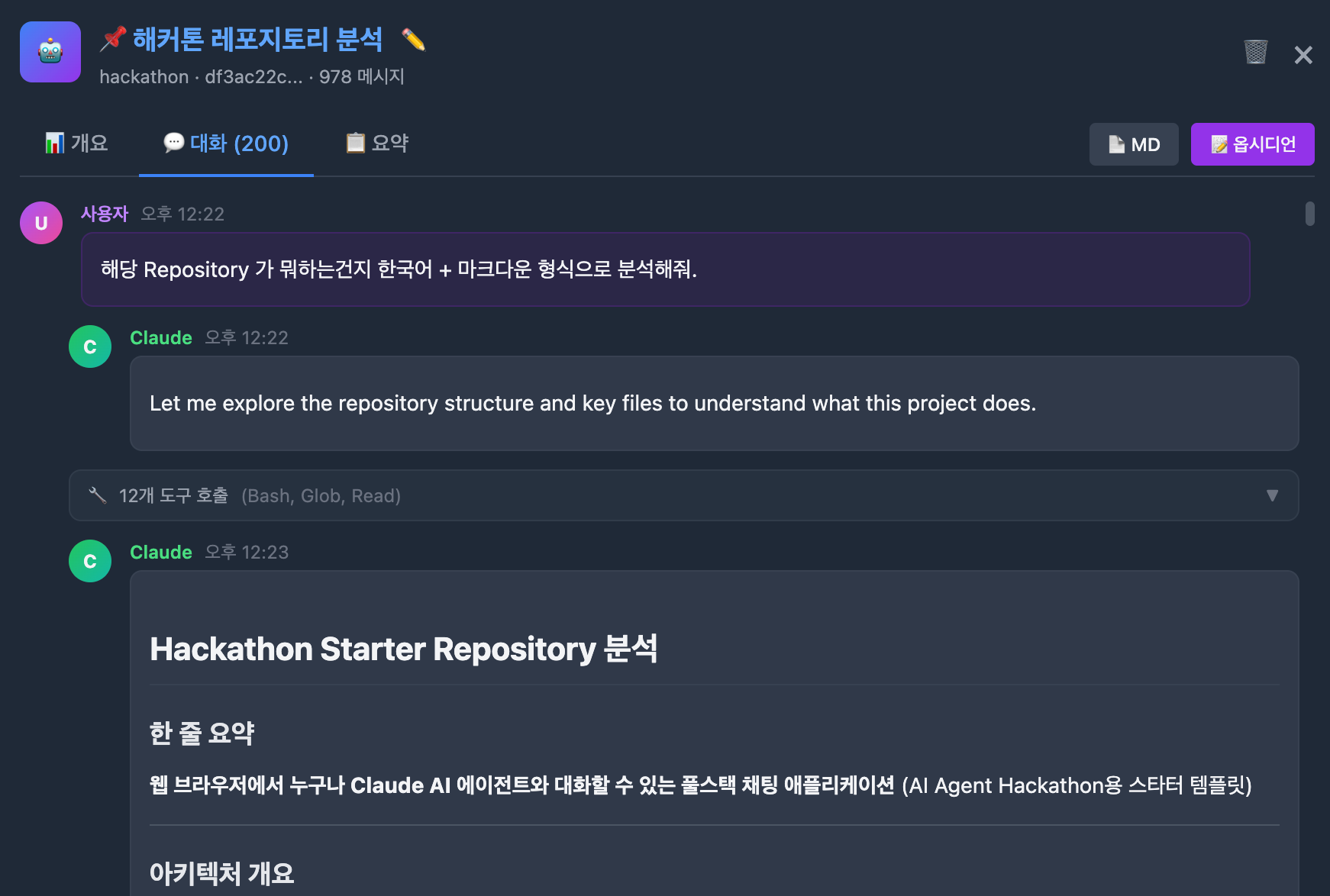The image size is (1330, 896).
Task: Export conversation with MD button
Action: [x=1134, y=144]
